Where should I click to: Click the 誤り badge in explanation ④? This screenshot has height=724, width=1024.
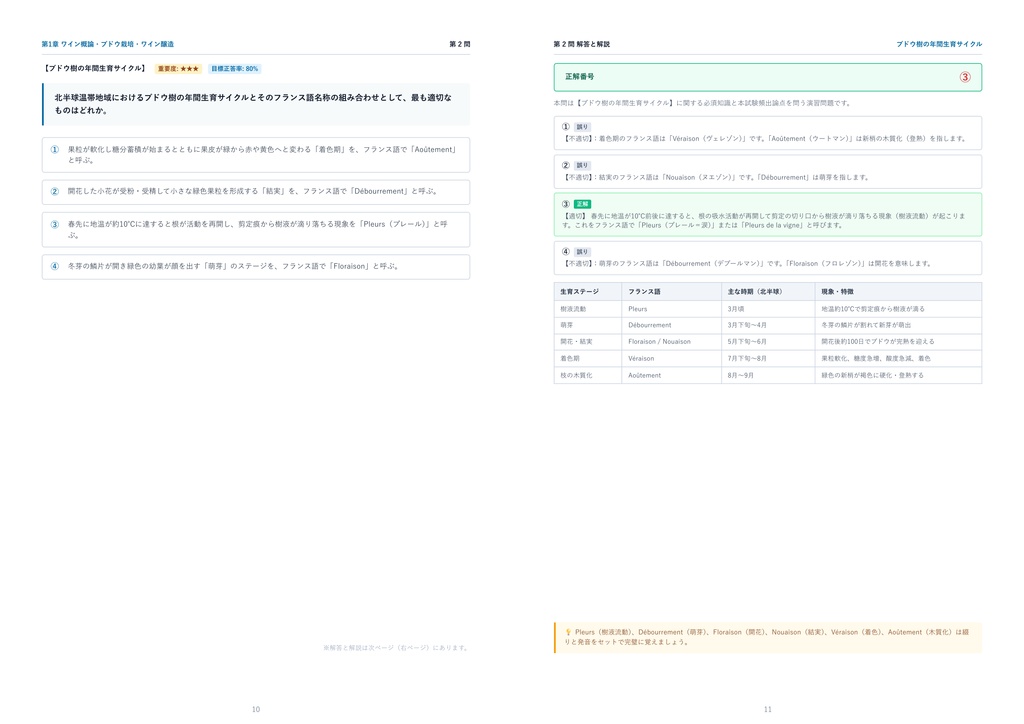(582, 252)
